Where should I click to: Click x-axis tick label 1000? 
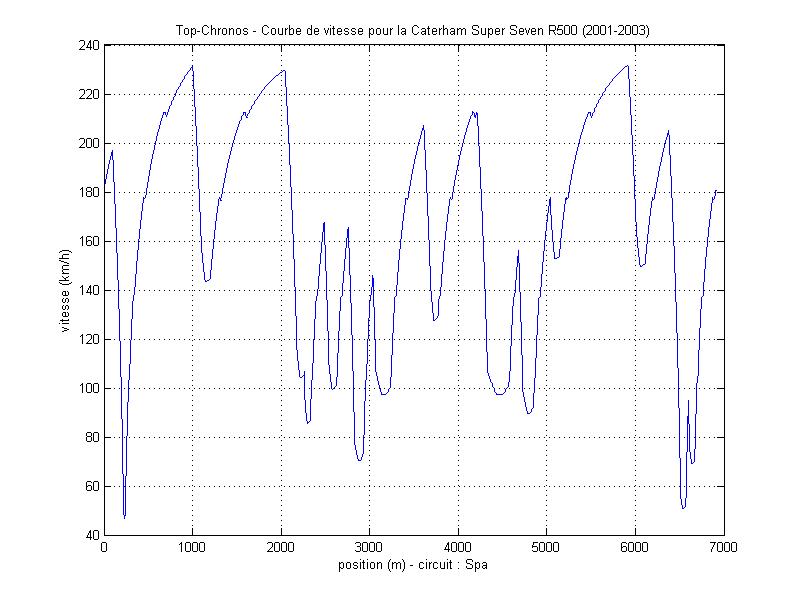click(x=192, y=547)
